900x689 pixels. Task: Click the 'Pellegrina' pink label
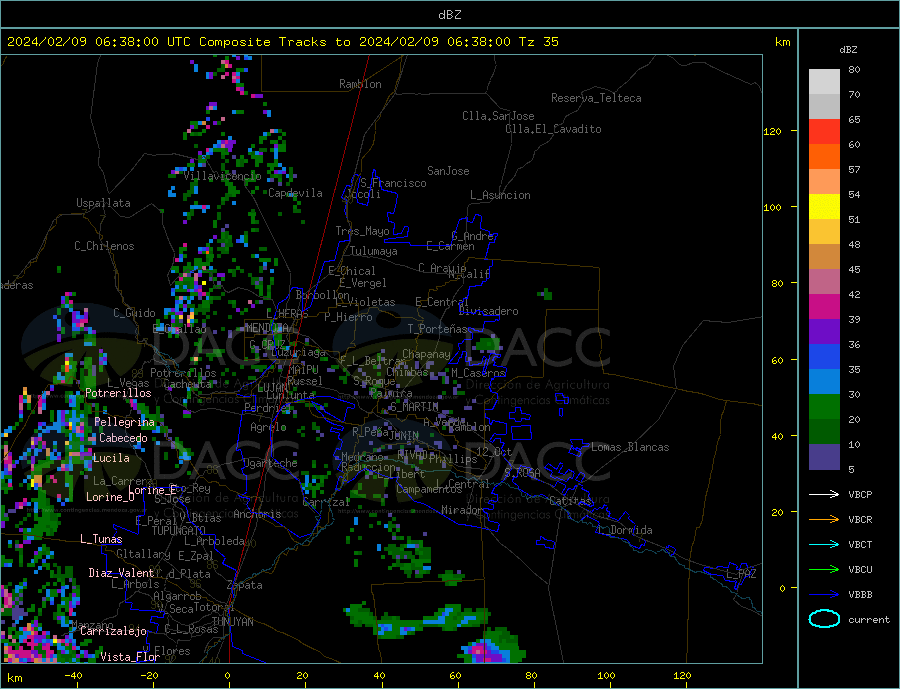point(125,423)
